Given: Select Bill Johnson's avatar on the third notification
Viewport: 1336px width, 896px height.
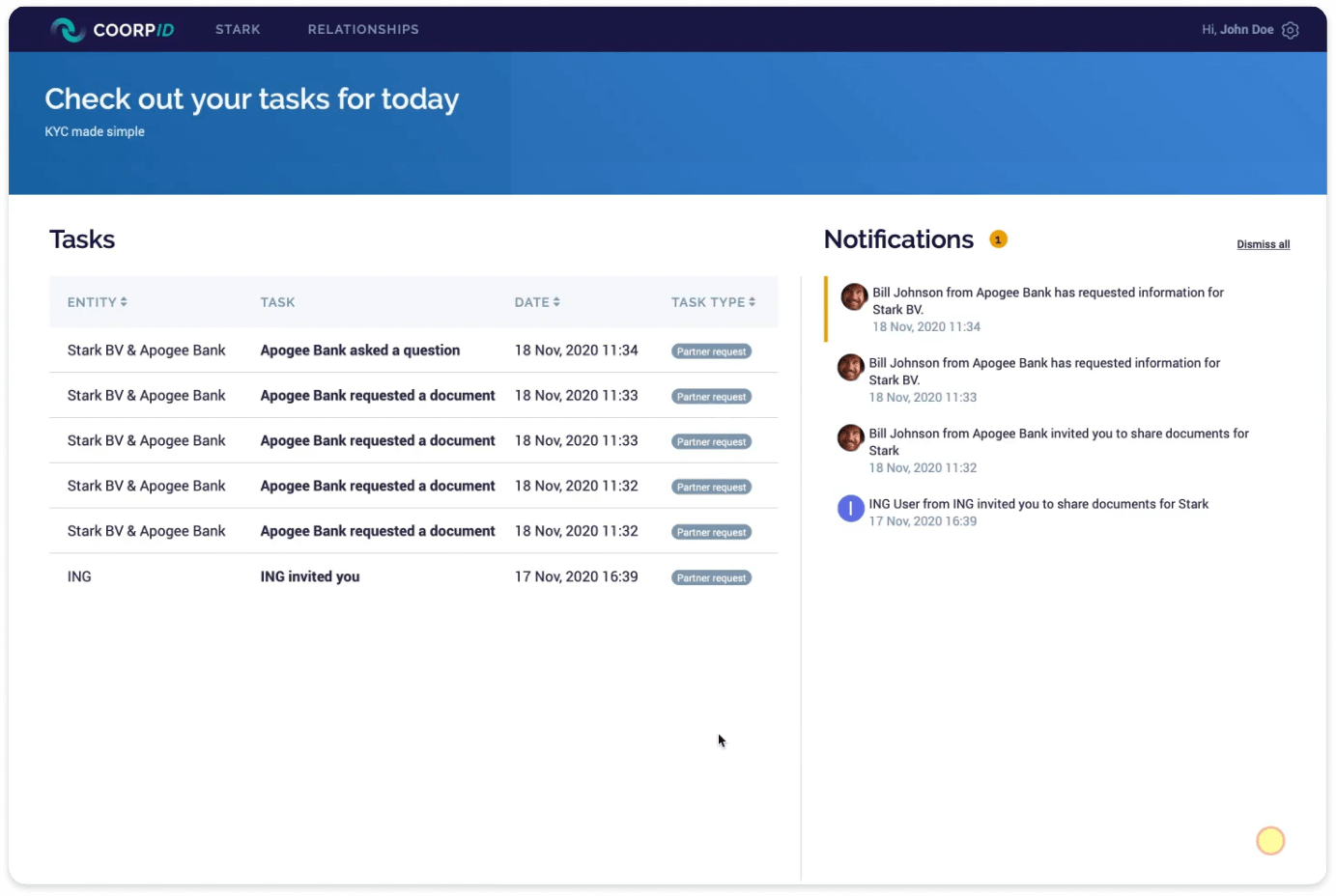Looking at the screenshot, I should tap(851, 437).
